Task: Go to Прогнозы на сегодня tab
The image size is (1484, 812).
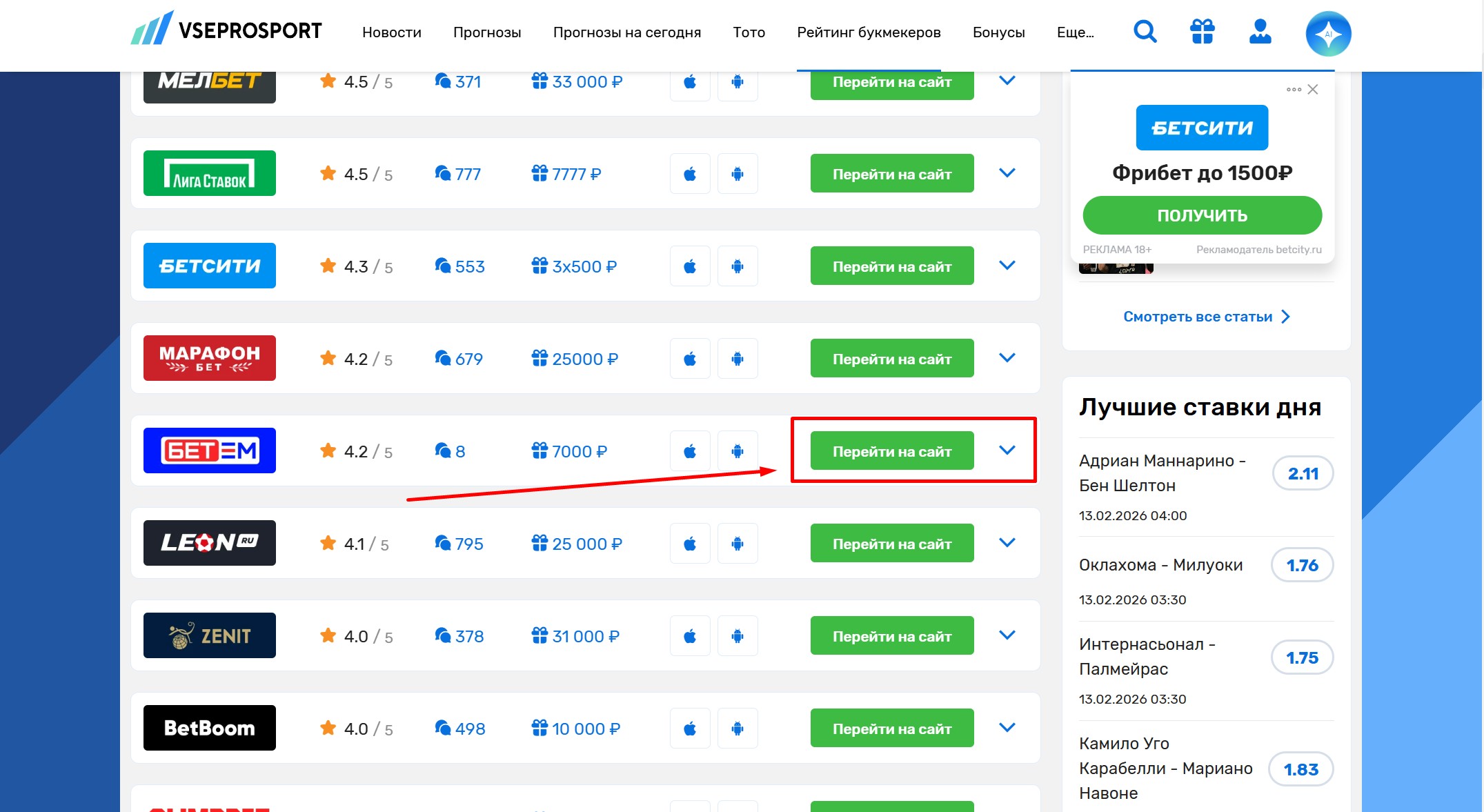Action: [x=626, y=32]
